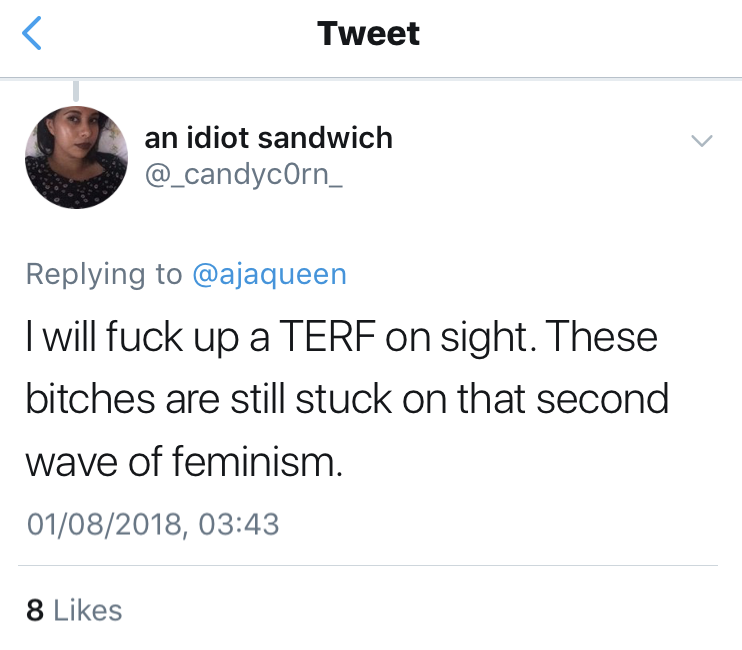The width and height of the screenshot is (742, 650).
Task: Tap the thread connector line above the avatar
Action: click(77, 90)
